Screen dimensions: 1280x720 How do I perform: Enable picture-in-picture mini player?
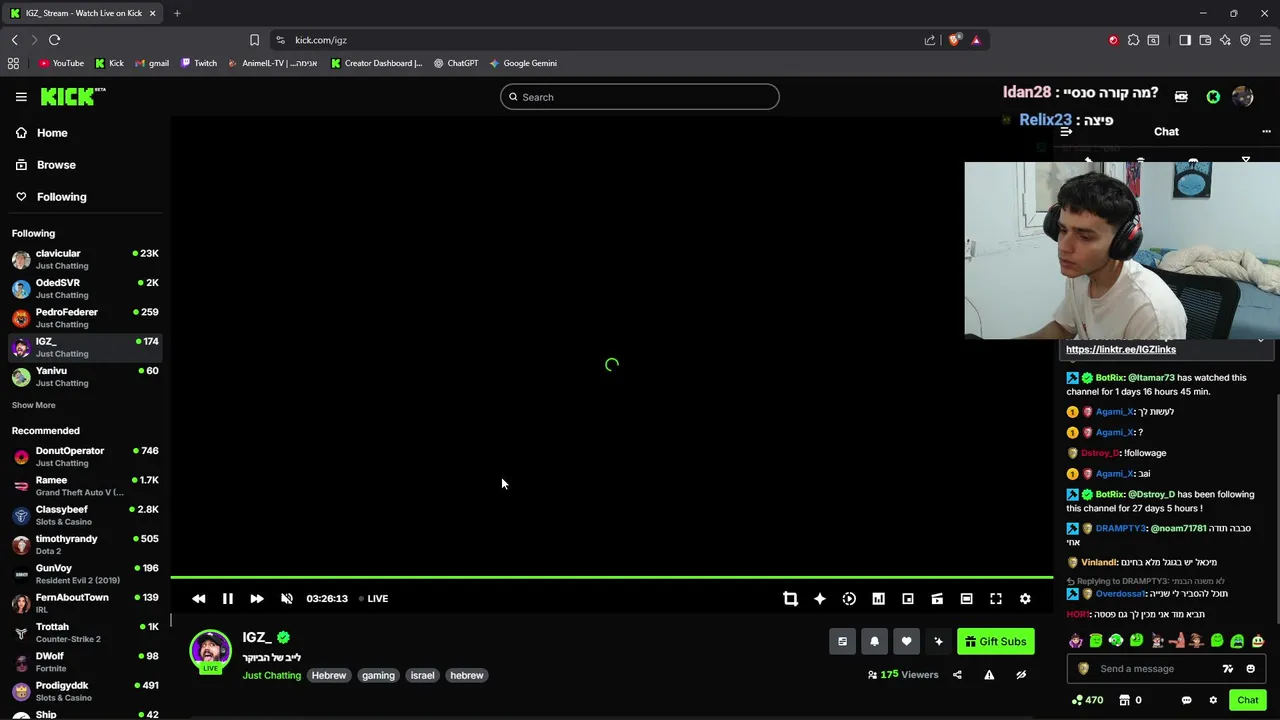[x=908, y=598]
